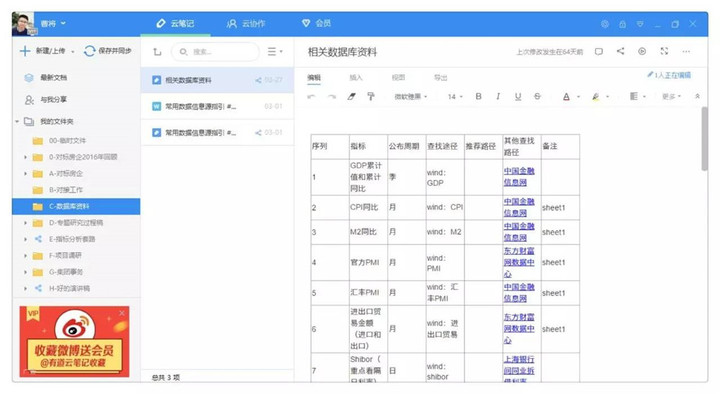This screenshot has height=394, width=720.
Task: Open the 更多 toolbar dropdown
Action: [x=671, y=96]
